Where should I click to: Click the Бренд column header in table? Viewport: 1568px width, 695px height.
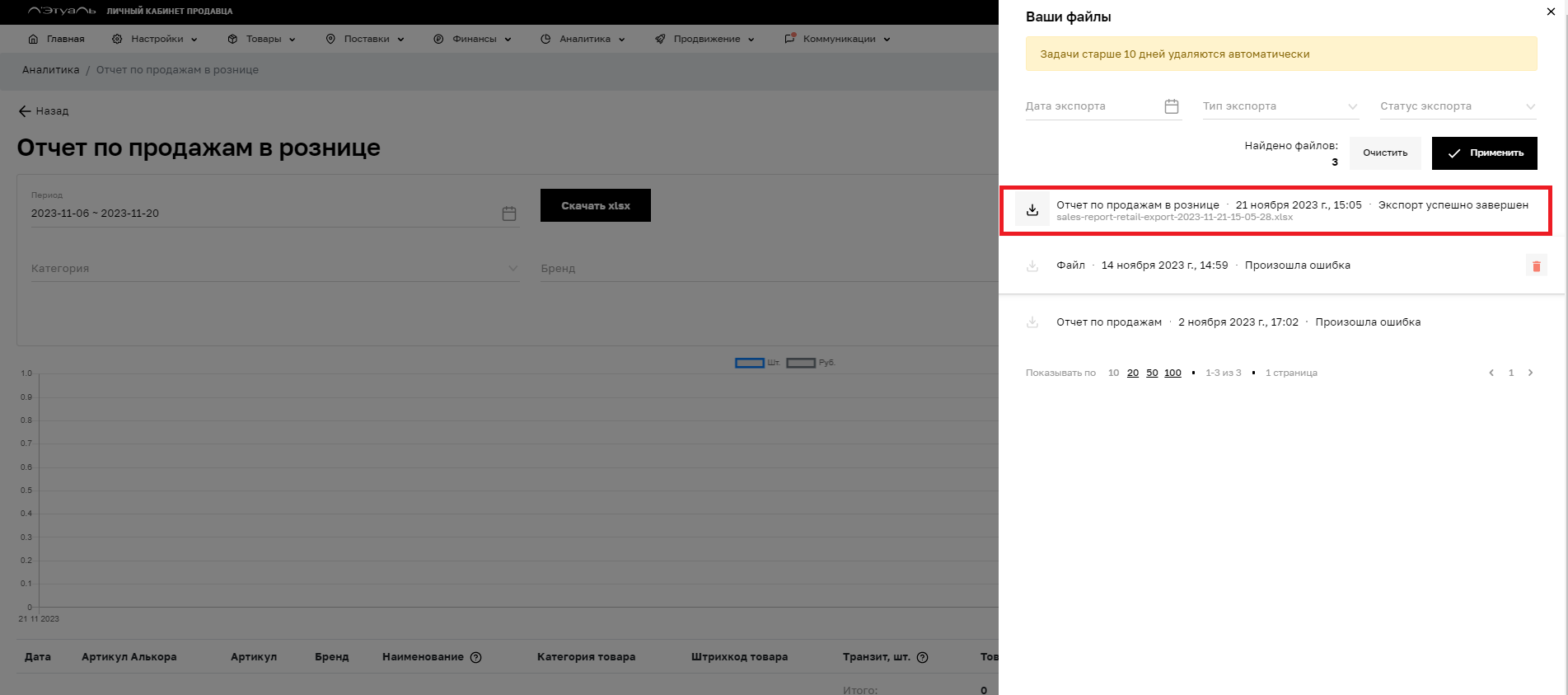331,657
